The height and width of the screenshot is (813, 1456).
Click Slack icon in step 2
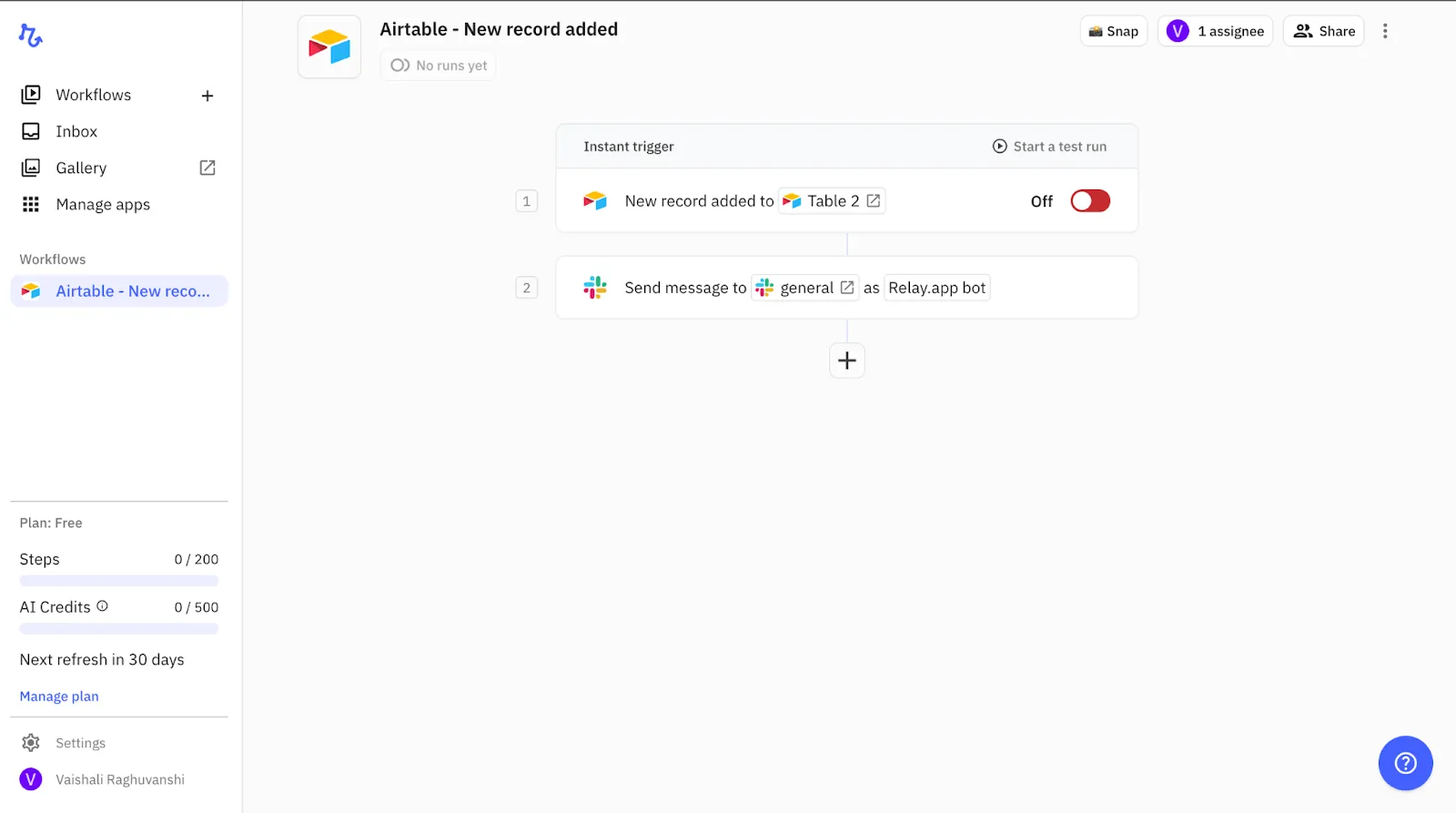595,288
